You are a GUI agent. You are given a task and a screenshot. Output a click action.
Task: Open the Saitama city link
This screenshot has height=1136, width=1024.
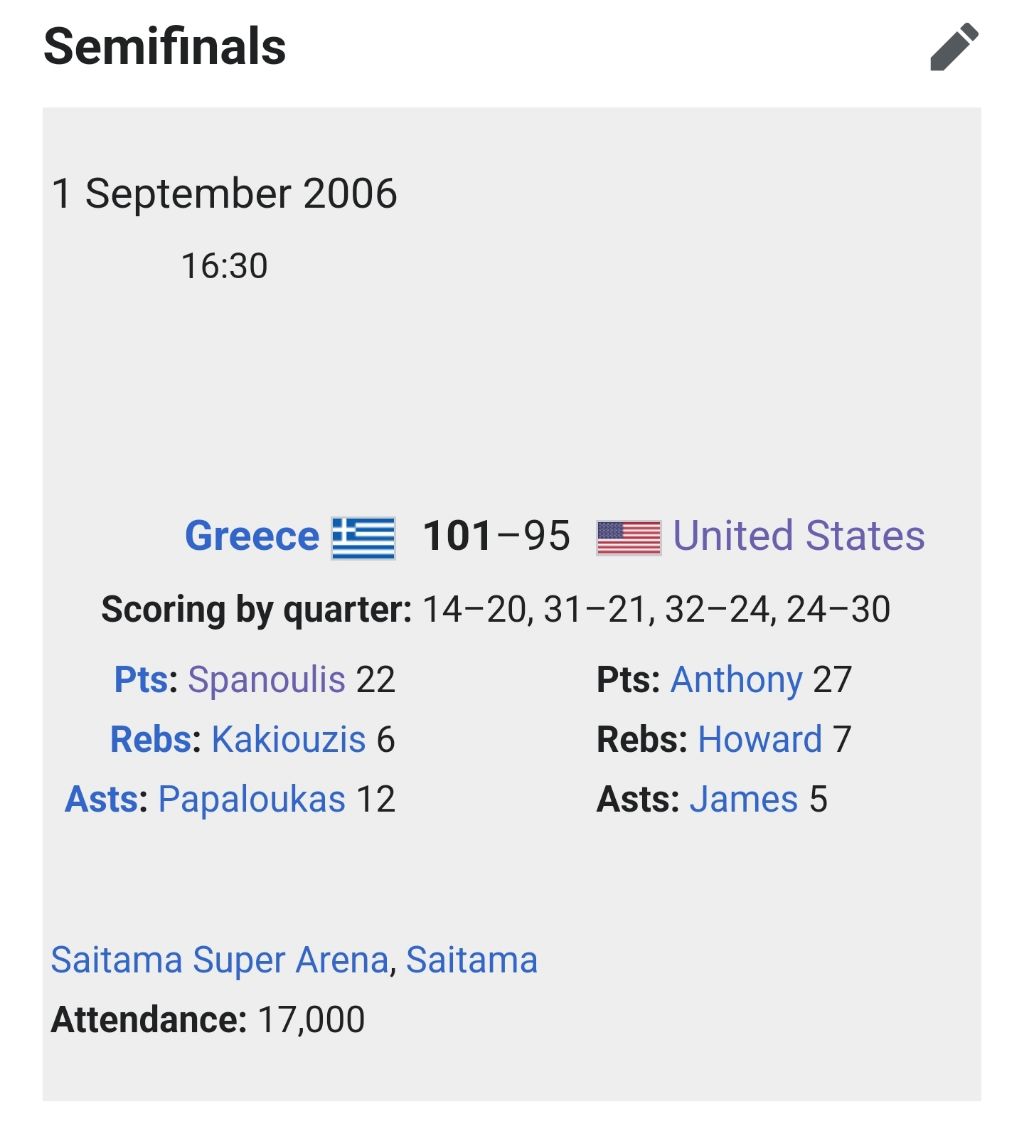(471, 960)
